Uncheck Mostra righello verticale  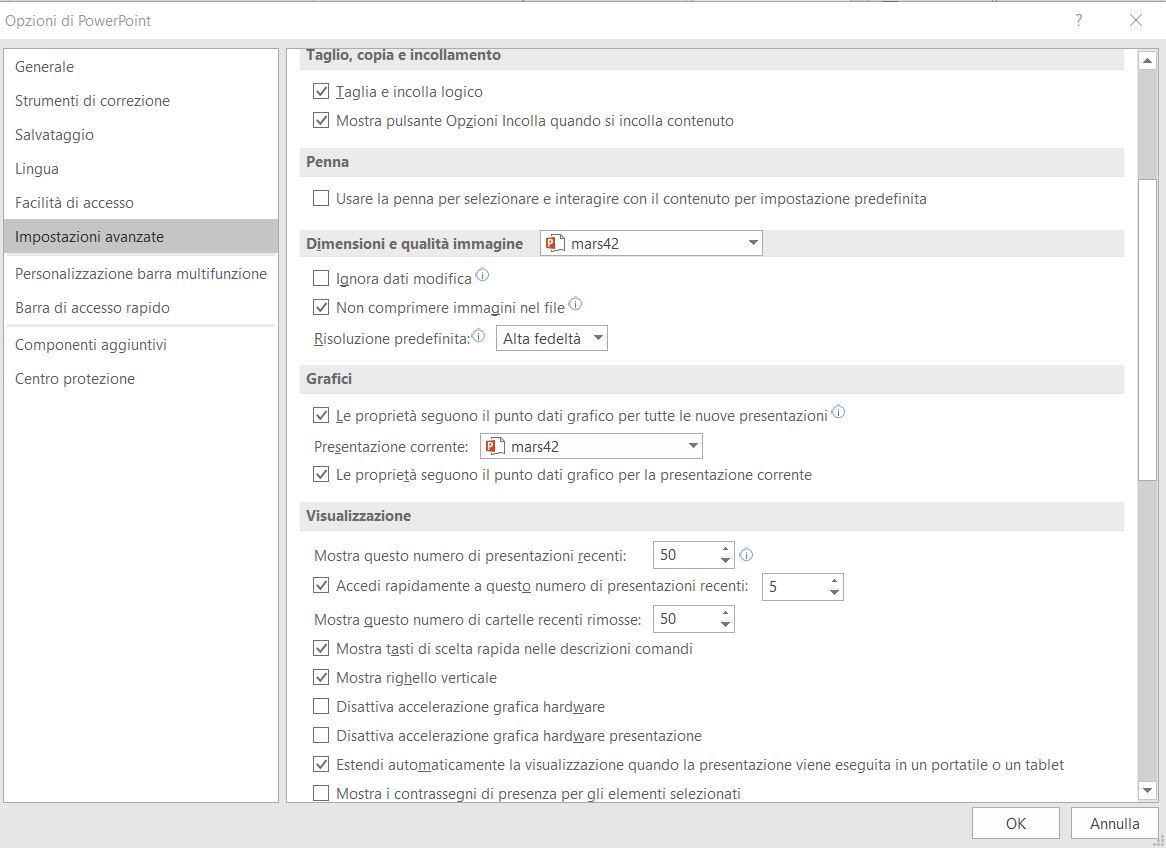(x=321, y=678)
